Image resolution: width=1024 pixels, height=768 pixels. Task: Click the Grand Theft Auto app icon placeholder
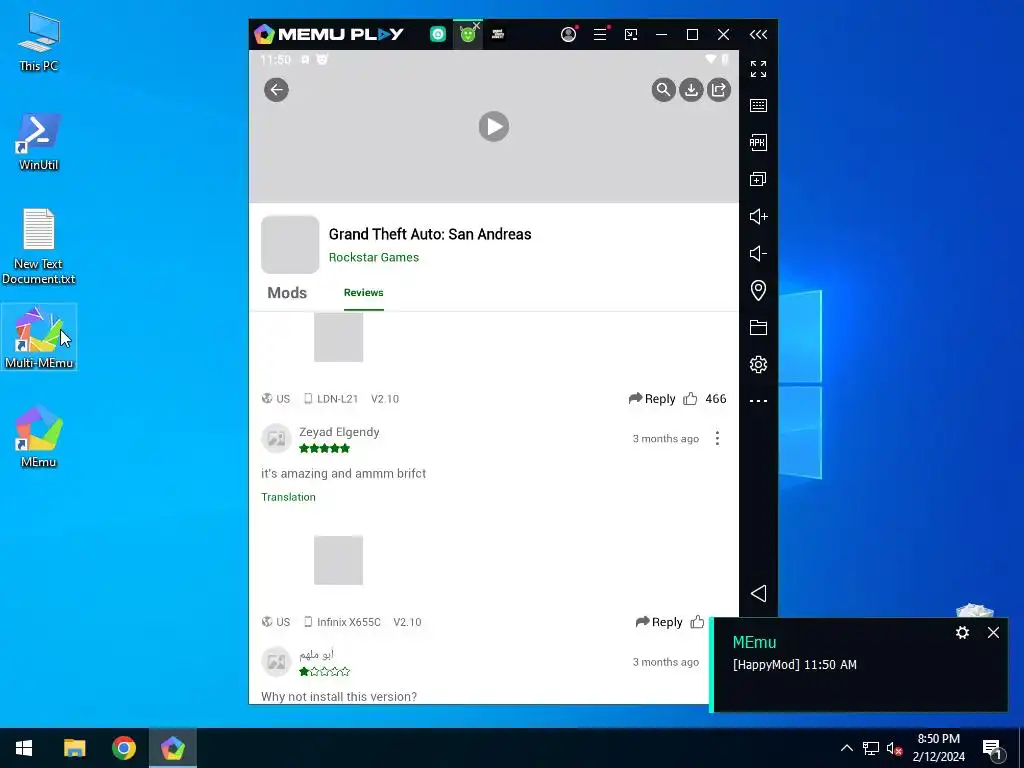[x=290, y=245]
